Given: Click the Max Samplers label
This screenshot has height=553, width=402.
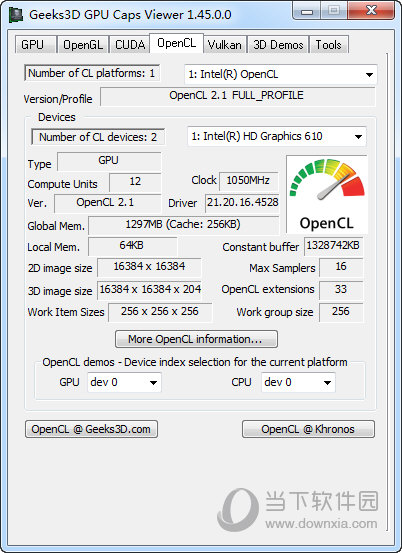Looking at the screenshot, I should tap(282, 268).
